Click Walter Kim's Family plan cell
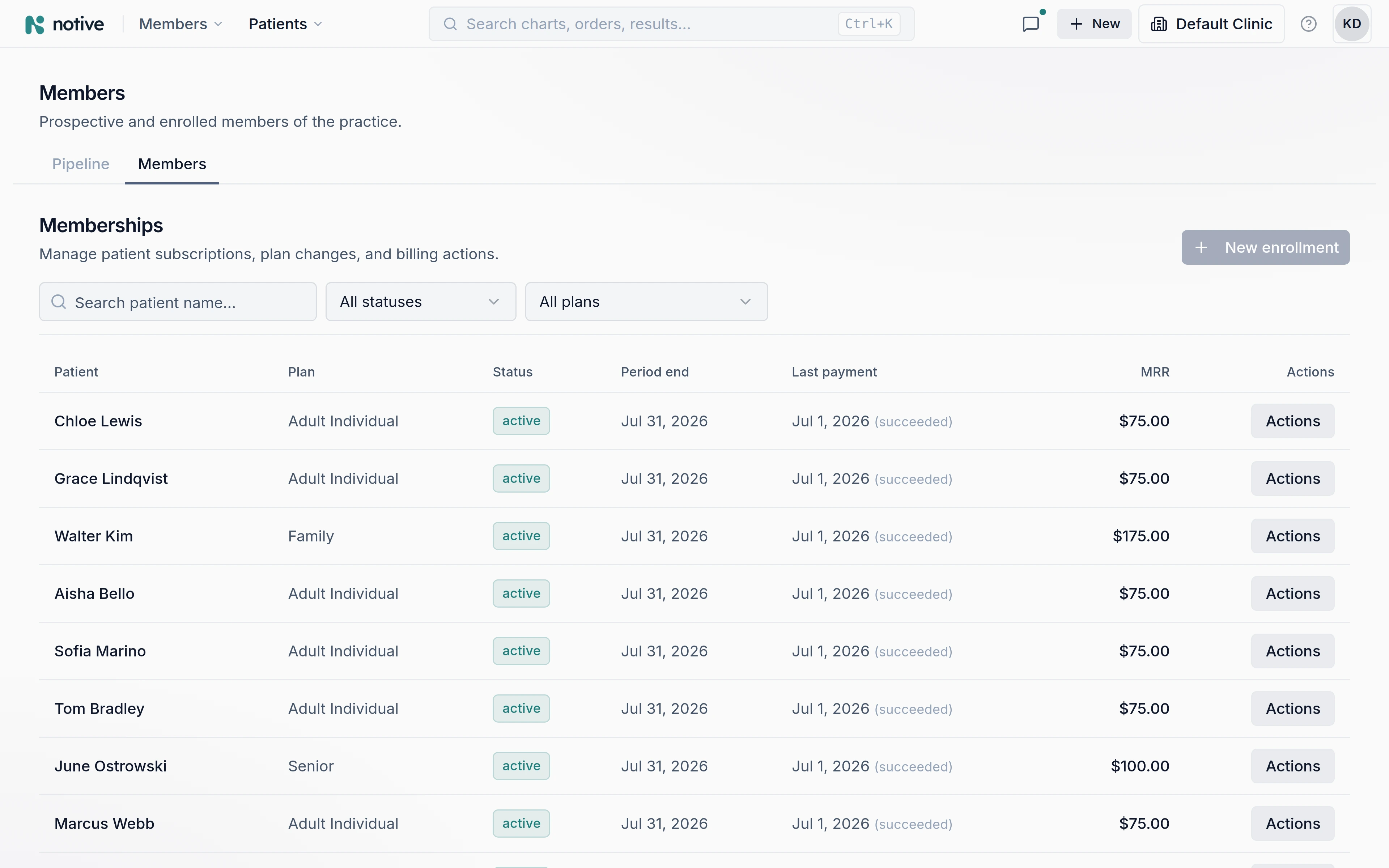 (311, 536)
